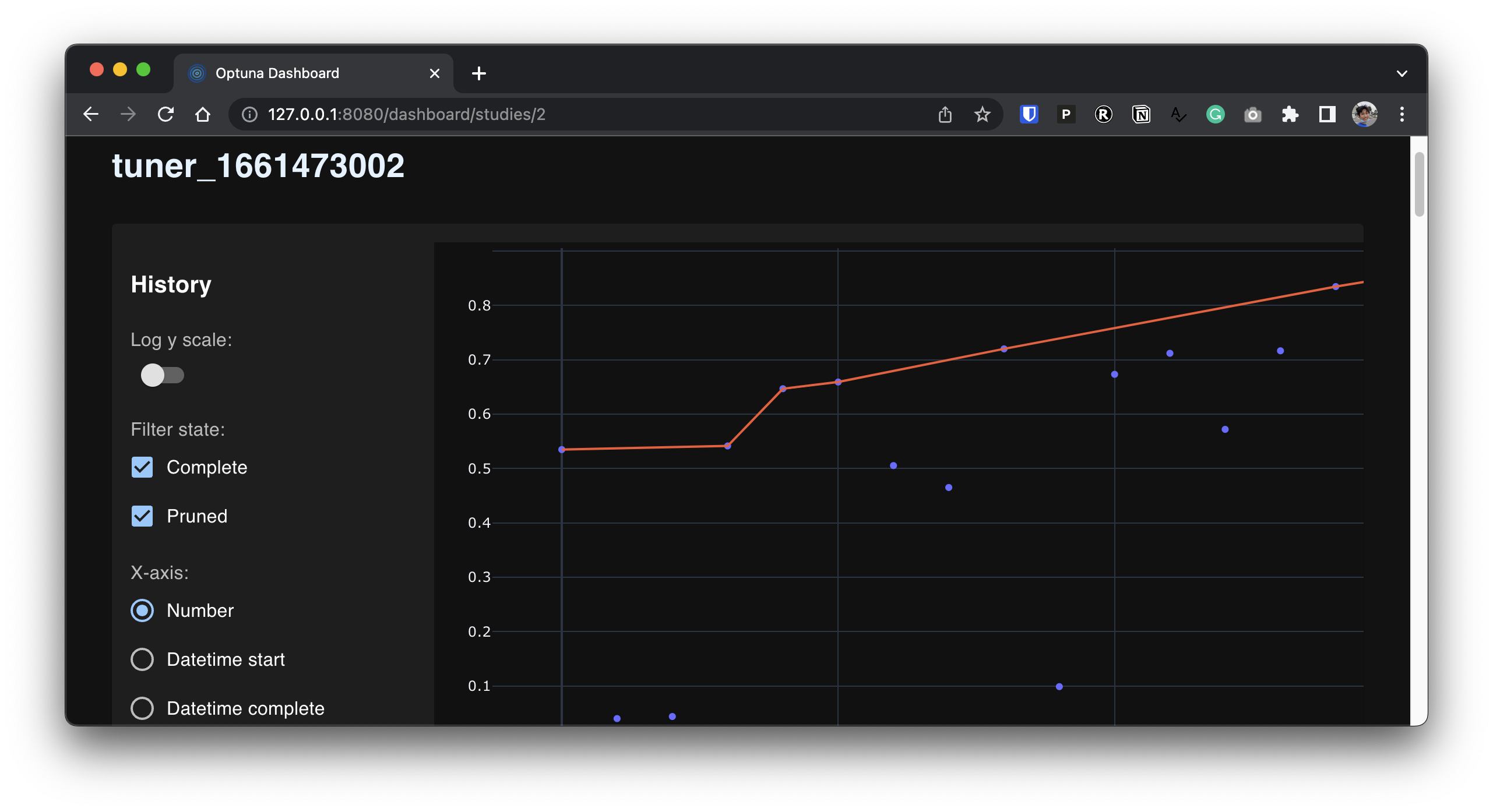Open the extensions puzzle piece menu
The image size is (1493, 812).
[x=1290, y=114]
